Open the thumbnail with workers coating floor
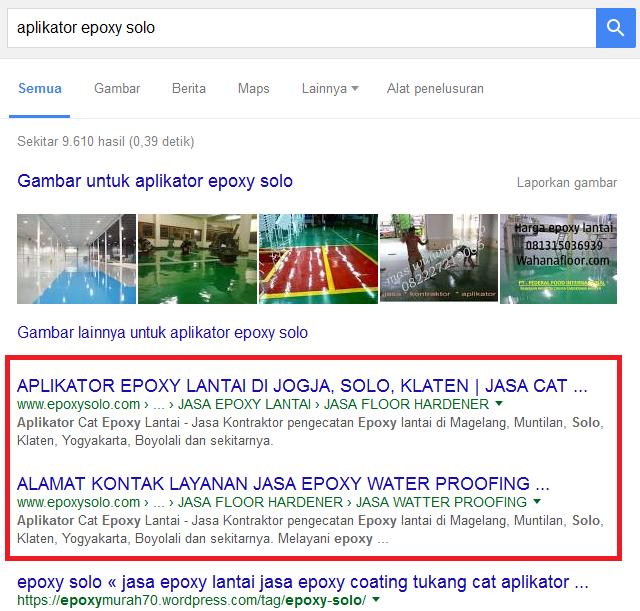 pyautogui.click(x=439, y=258)
